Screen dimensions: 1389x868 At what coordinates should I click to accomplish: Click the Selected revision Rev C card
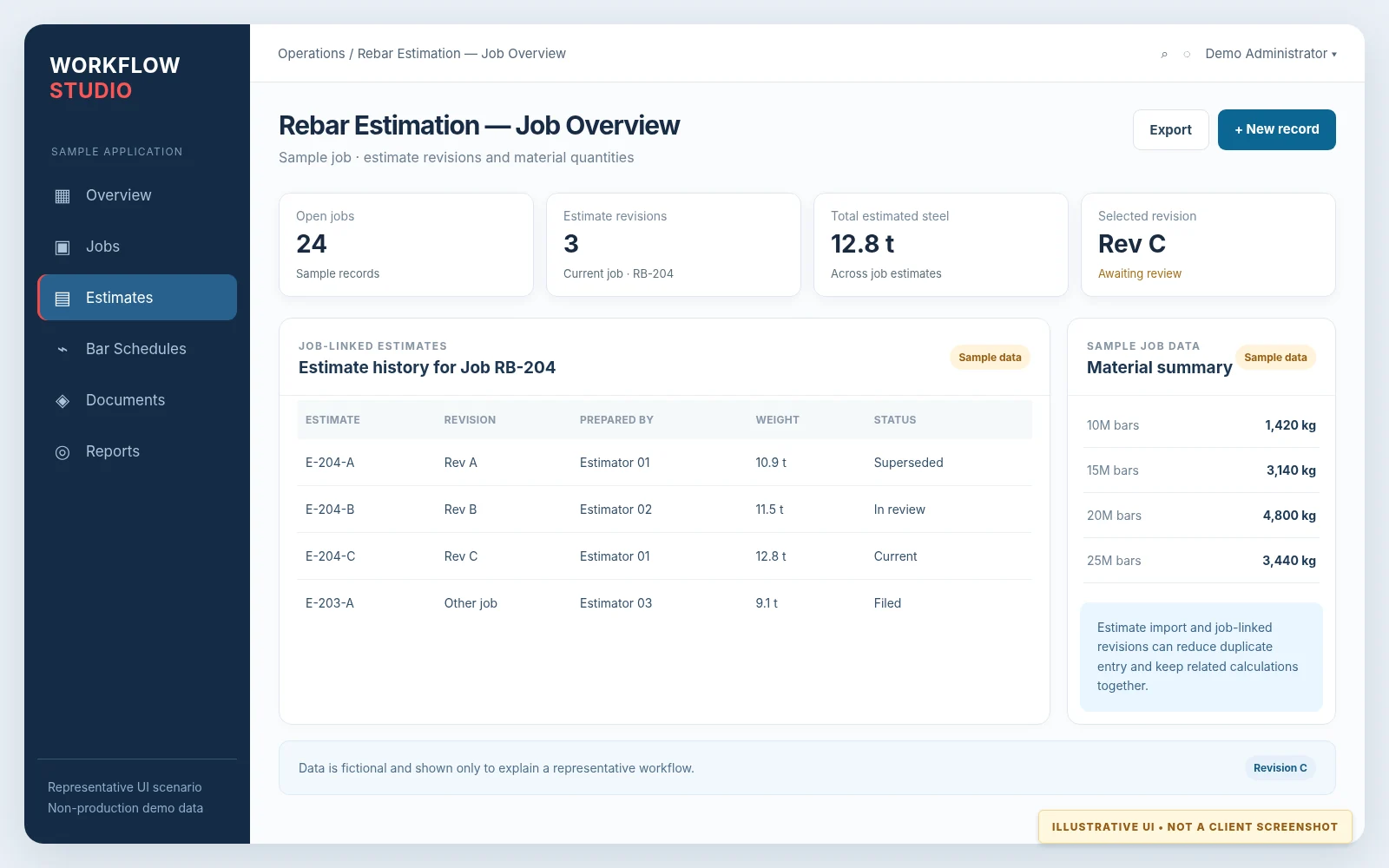point(1208,245)
